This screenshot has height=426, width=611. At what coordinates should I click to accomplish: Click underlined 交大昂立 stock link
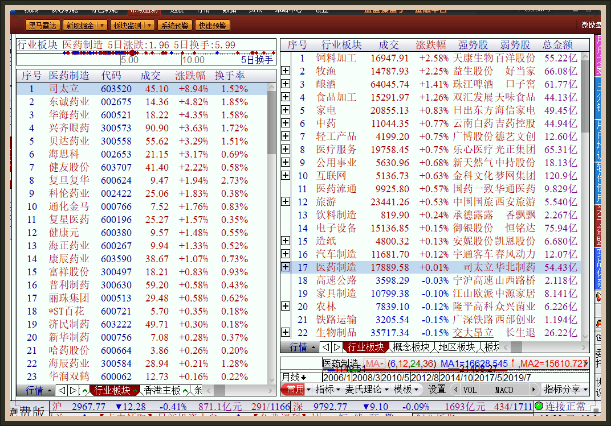pyautogui.click(x=473, y=332)
